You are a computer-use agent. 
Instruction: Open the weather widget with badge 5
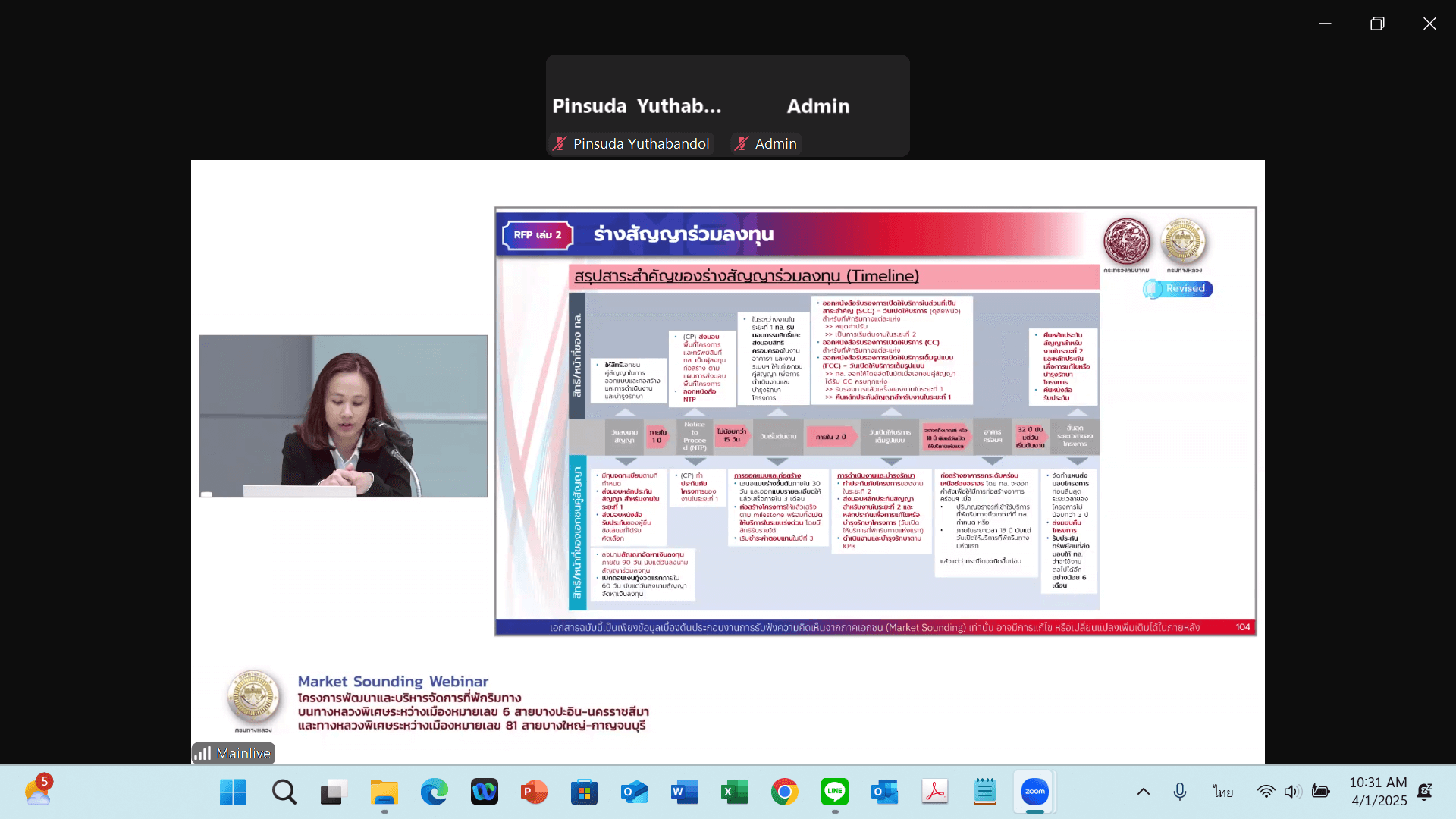click(x=38, y=792)
